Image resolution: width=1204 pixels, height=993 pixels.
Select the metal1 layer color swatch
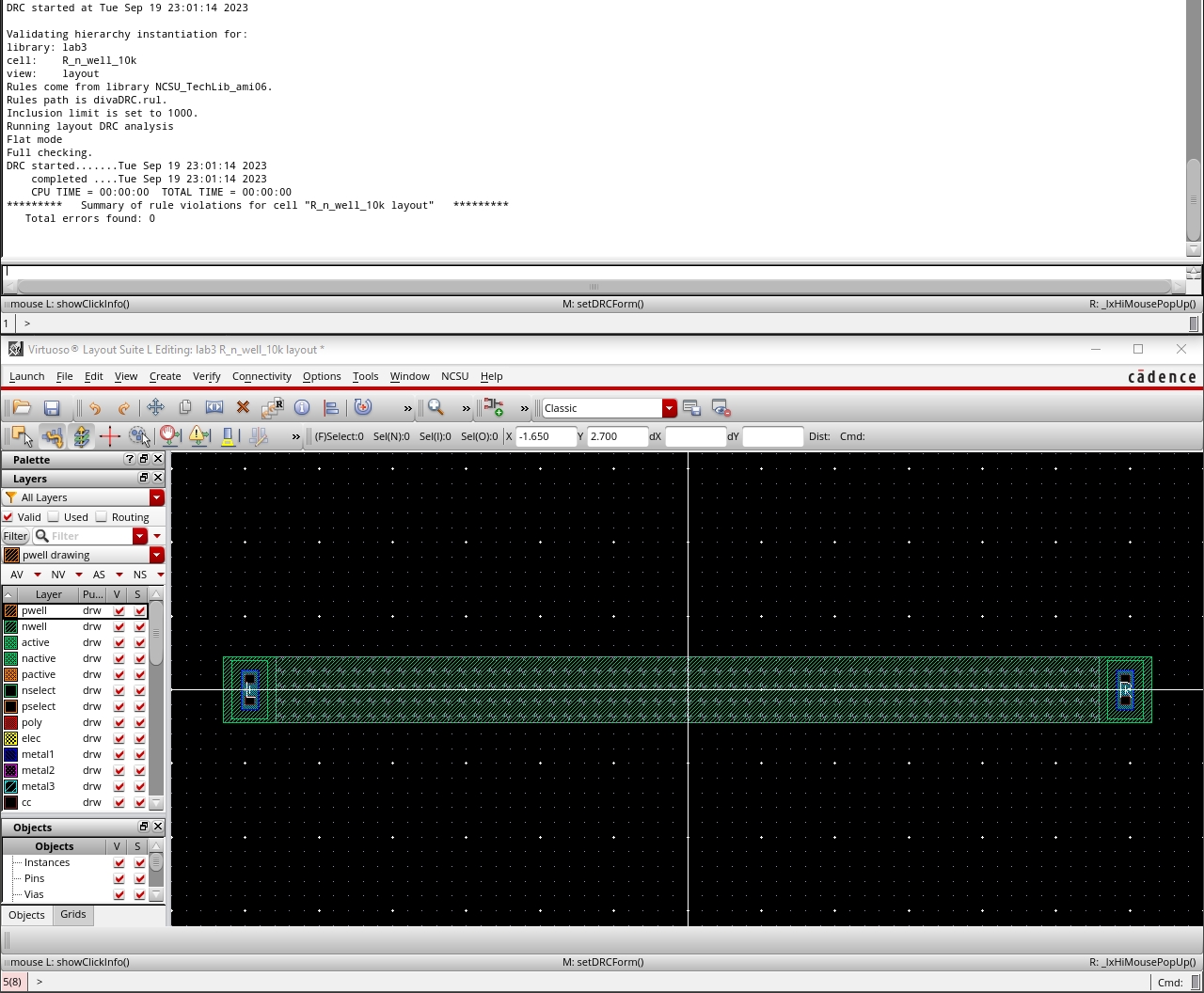point(11,754)
